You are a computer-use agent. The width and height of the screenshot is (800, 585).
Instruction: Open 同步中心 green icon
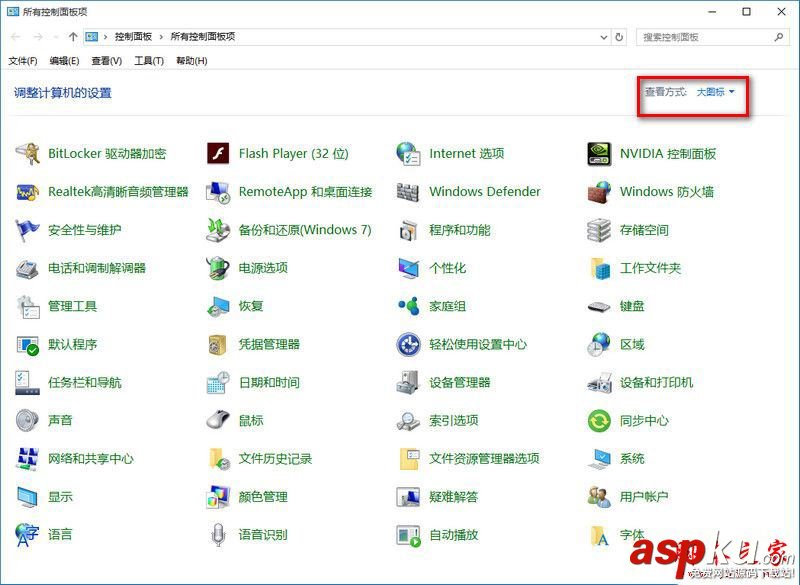[x=599, y=421]
